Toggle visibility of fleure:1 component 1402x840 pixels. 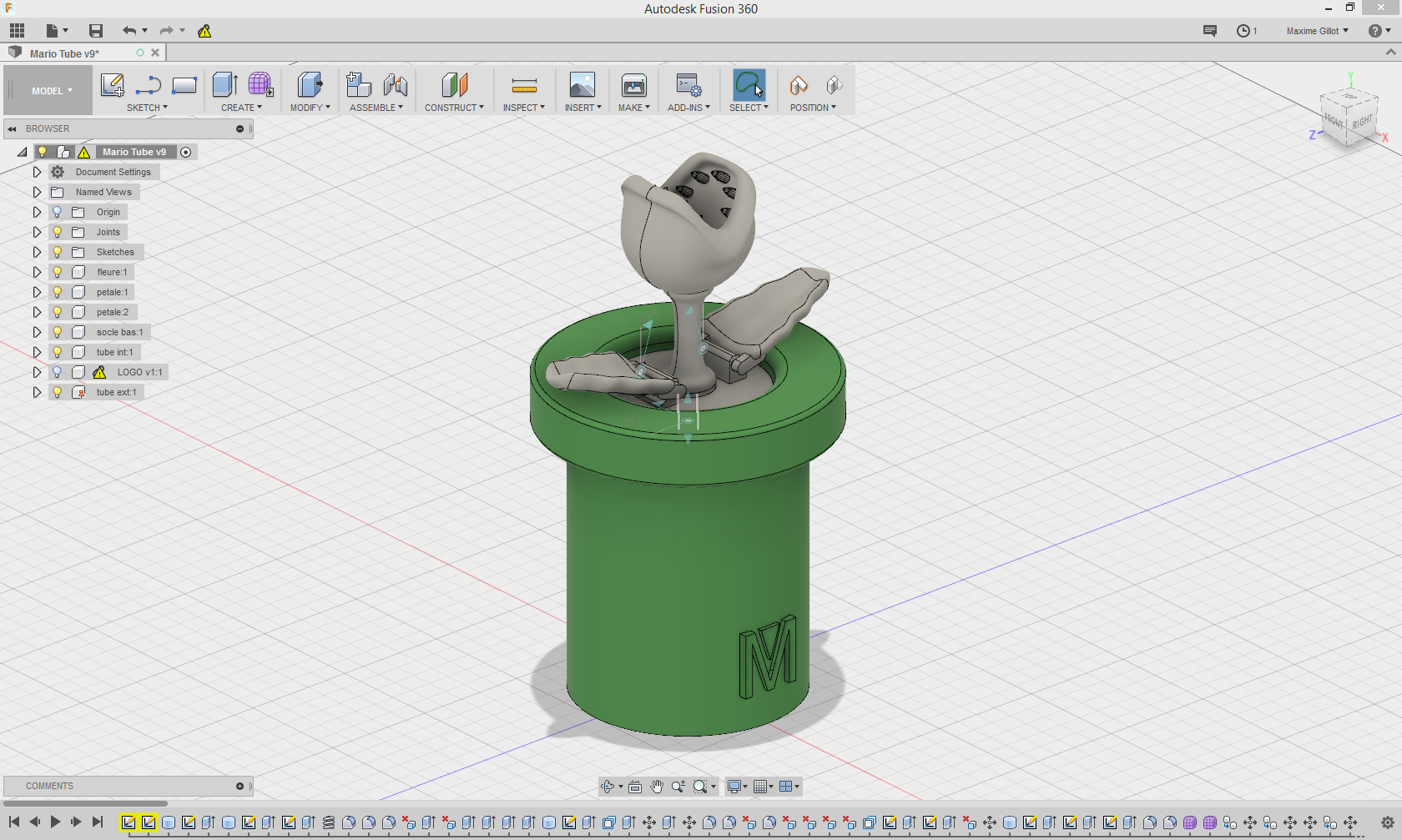pyautogui.click(x=57, y=272)
